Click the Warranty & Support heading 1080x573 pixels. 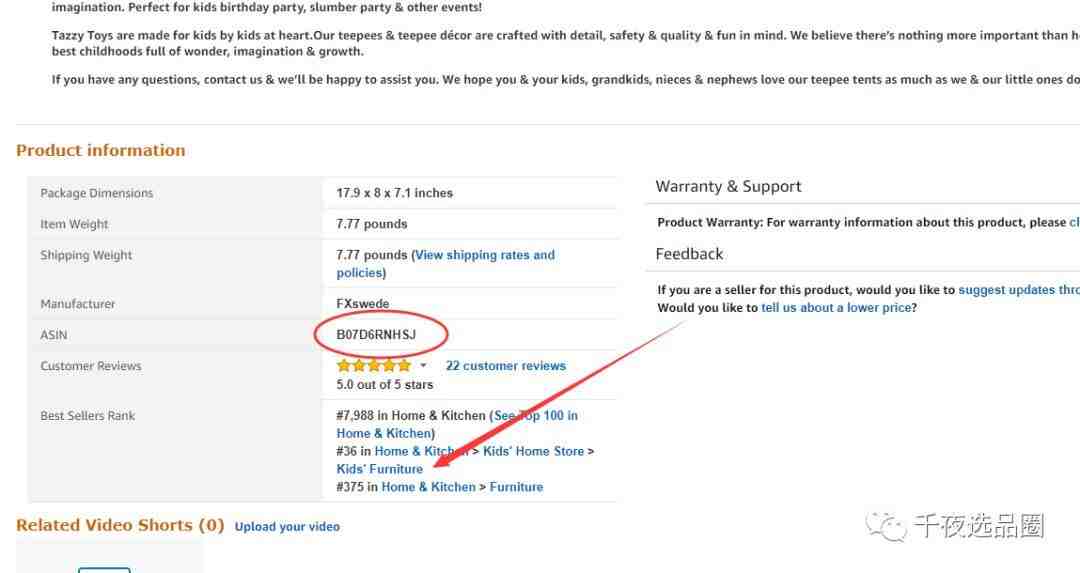click(x=728, y=187)
